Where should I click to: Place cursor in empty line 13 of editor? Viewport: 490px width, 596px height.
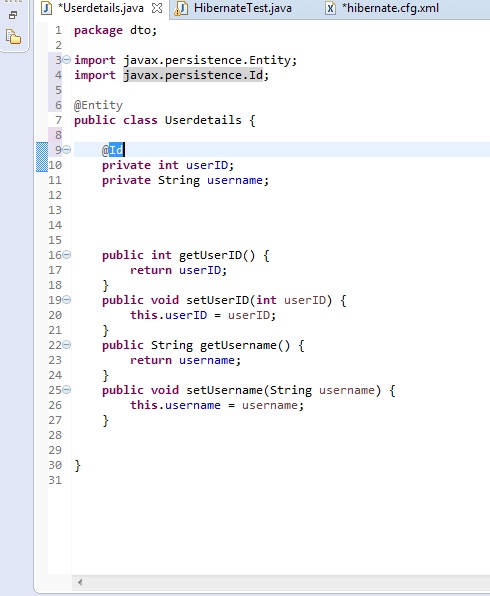[266, 210]
